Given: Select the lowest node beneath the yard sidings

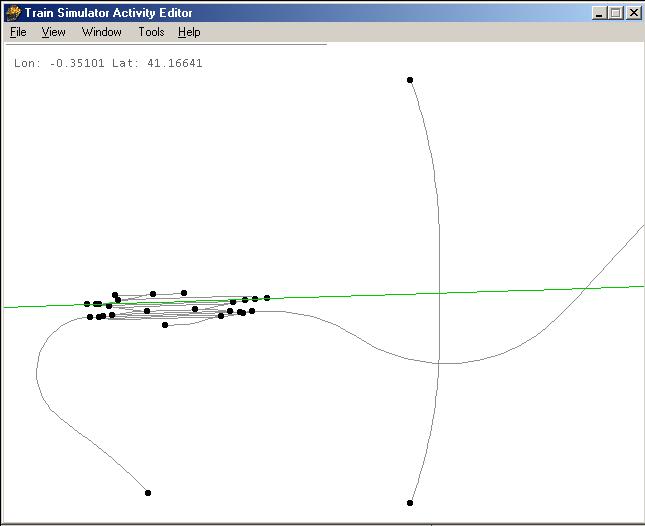Looking at the screenshot, I should click(165, 325).
